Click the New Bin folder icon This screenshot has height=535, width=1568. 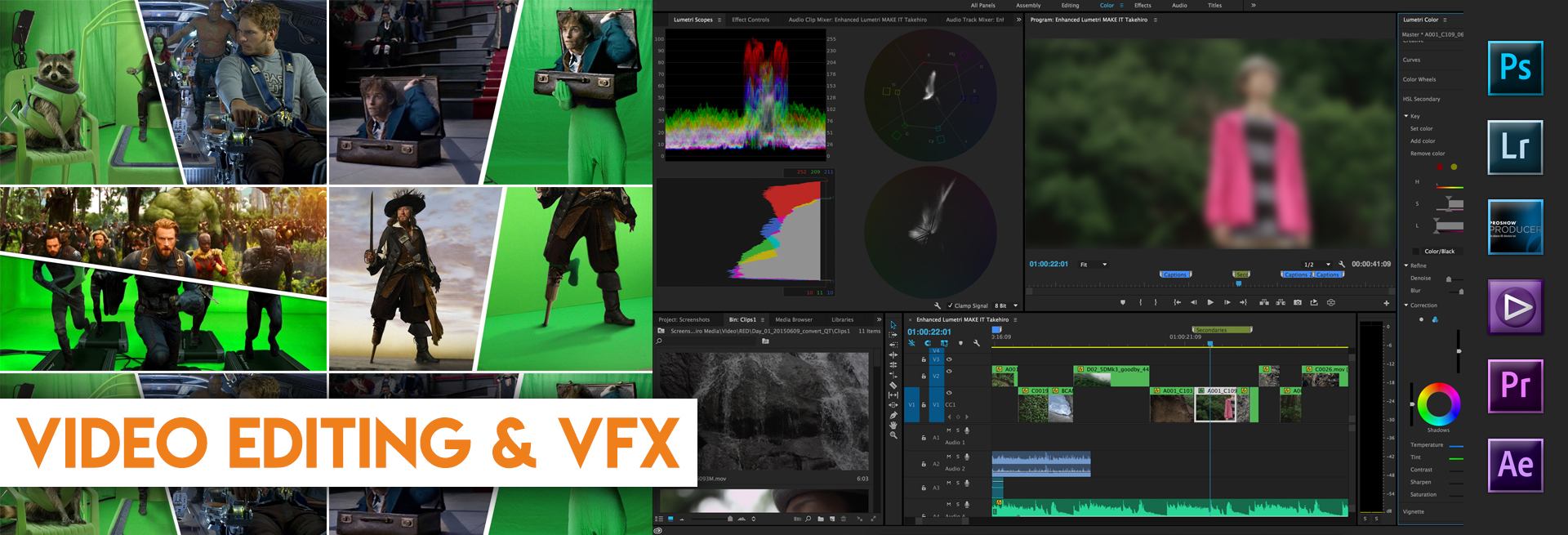821,519
